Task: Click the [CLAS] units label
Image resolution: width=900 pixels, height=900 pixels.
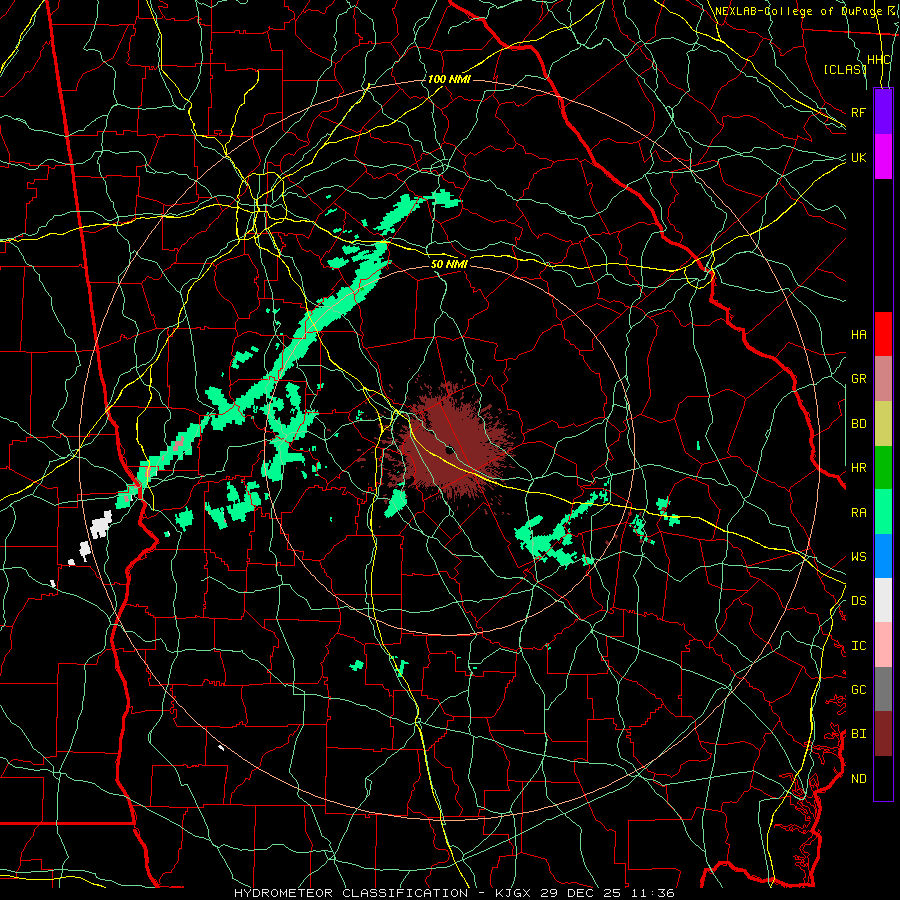Action: [x=845, y=69]
